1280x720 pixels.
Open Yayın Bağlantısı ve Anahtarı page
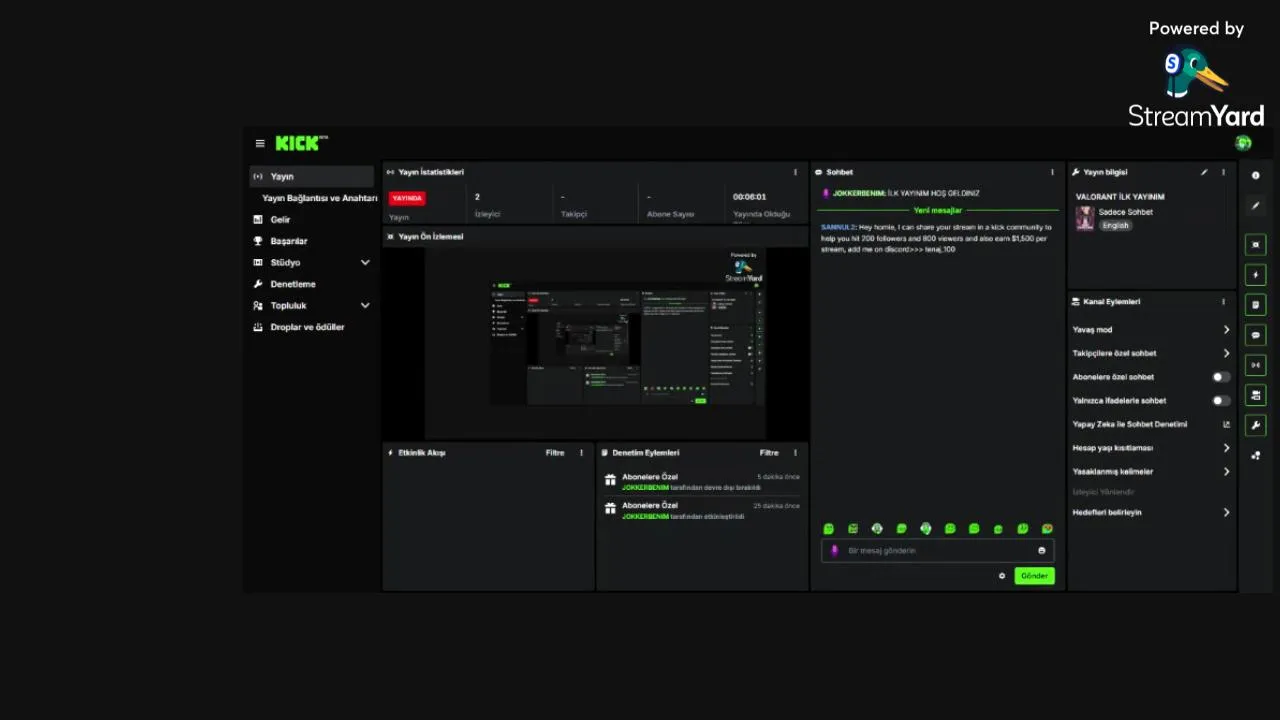pos(319,198)
